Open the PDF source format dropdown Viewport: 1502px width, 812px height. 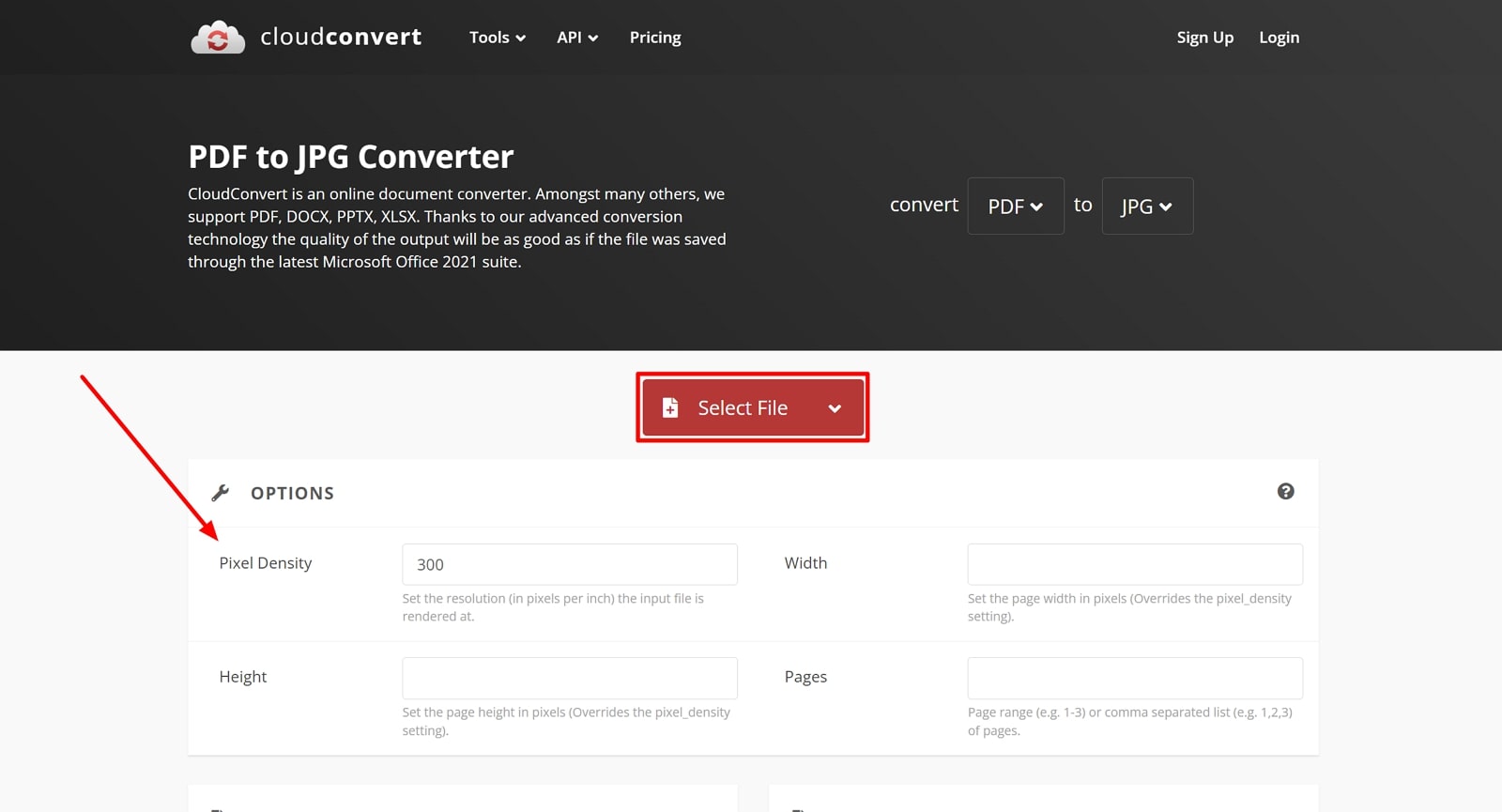point(1016,207)
